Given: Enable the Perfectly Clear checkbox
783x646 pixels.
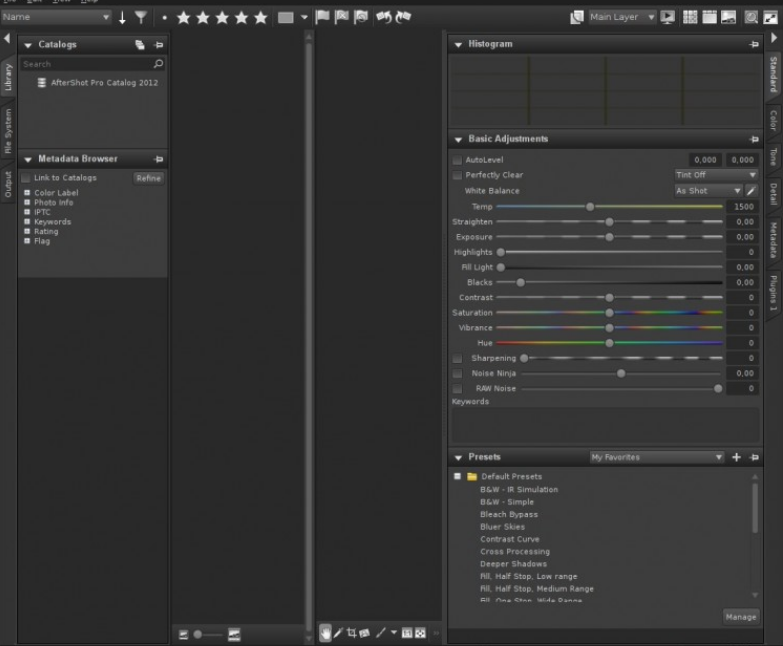Looking at the screenshot, I should click(x=457, y=175).
